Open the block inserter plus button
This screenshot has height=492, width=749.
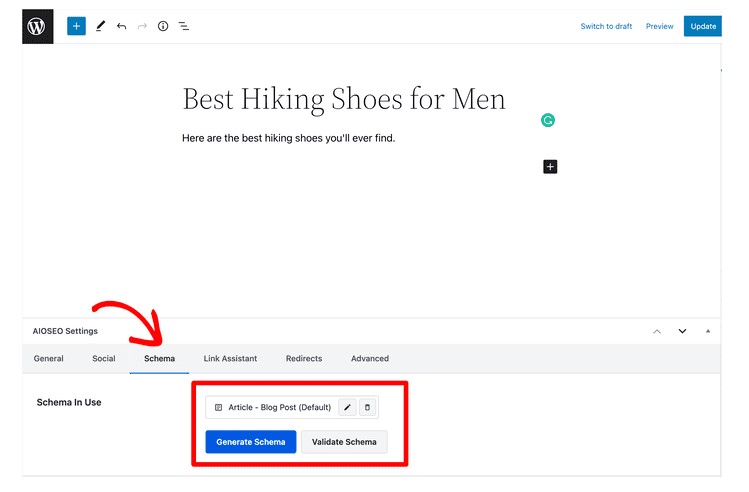click(76, 26)
